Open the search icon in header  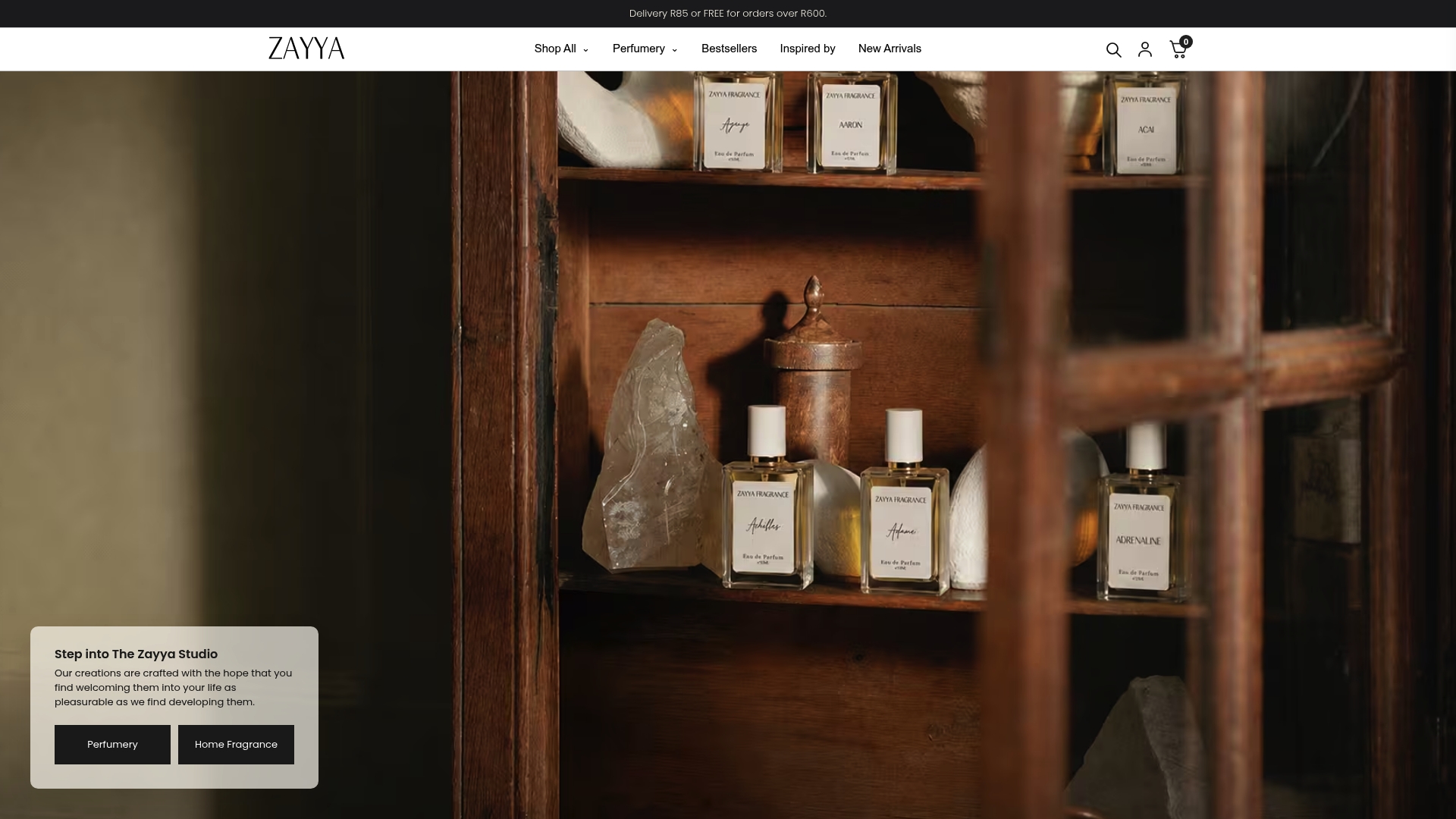point(1113,50)
